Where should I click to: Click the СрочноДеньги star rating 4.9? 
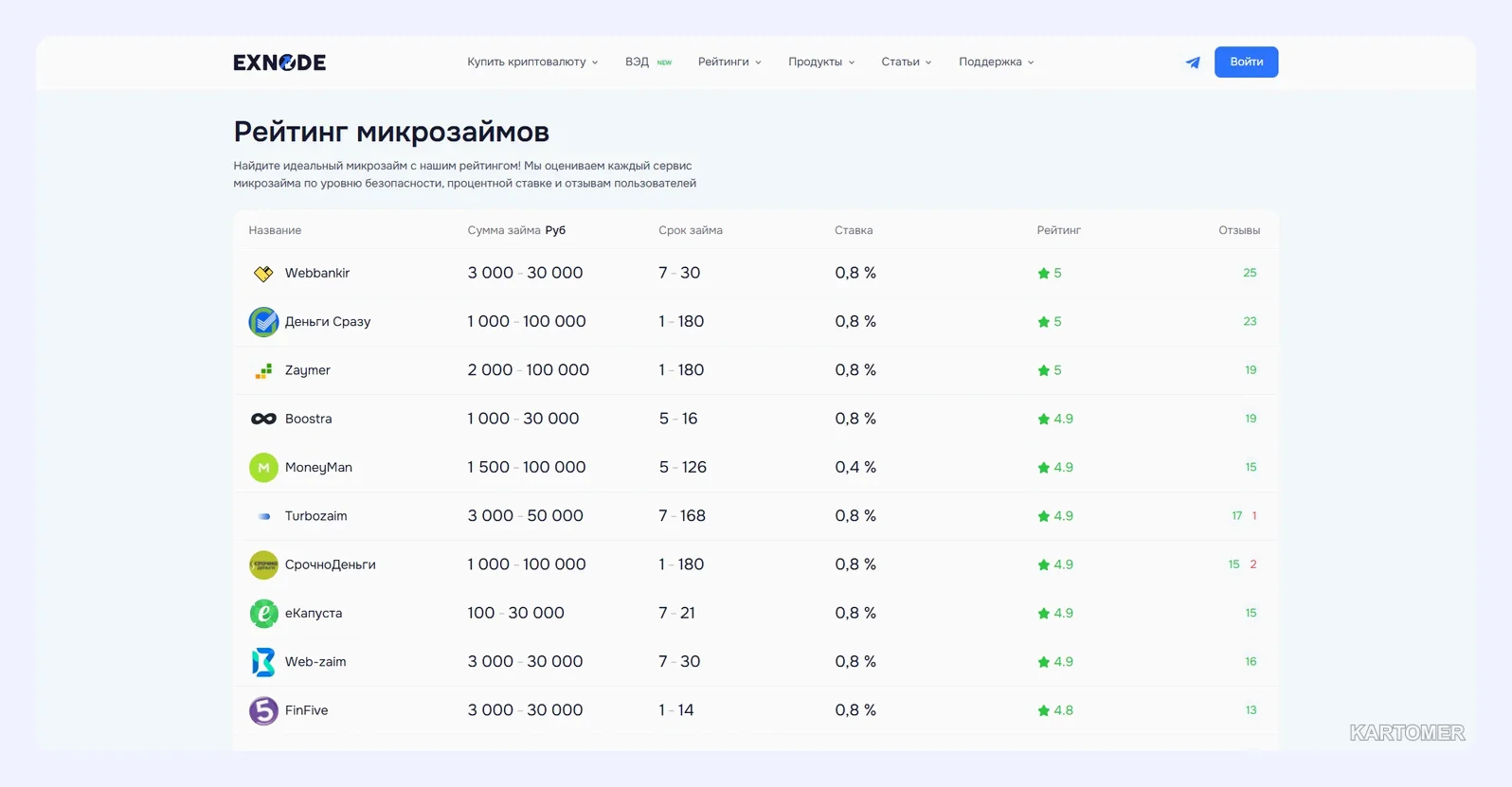click(1055, 564)
